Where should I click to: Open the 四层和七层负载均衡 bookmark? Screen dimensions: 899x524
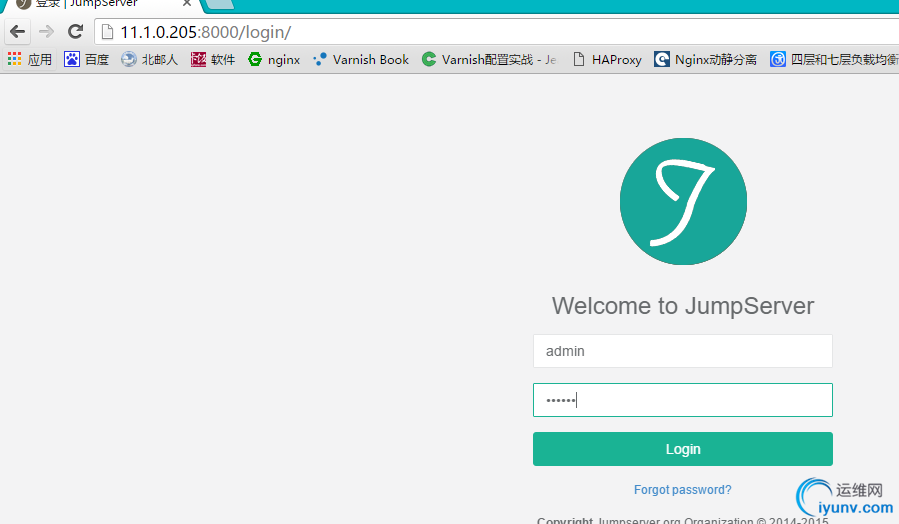point(834,59)
